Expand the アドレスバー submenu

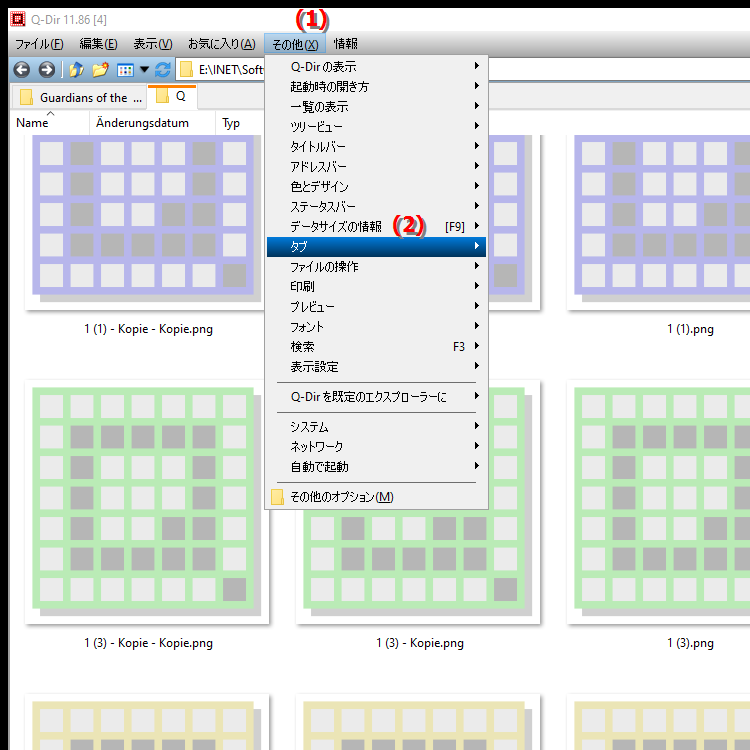point(376,166)
